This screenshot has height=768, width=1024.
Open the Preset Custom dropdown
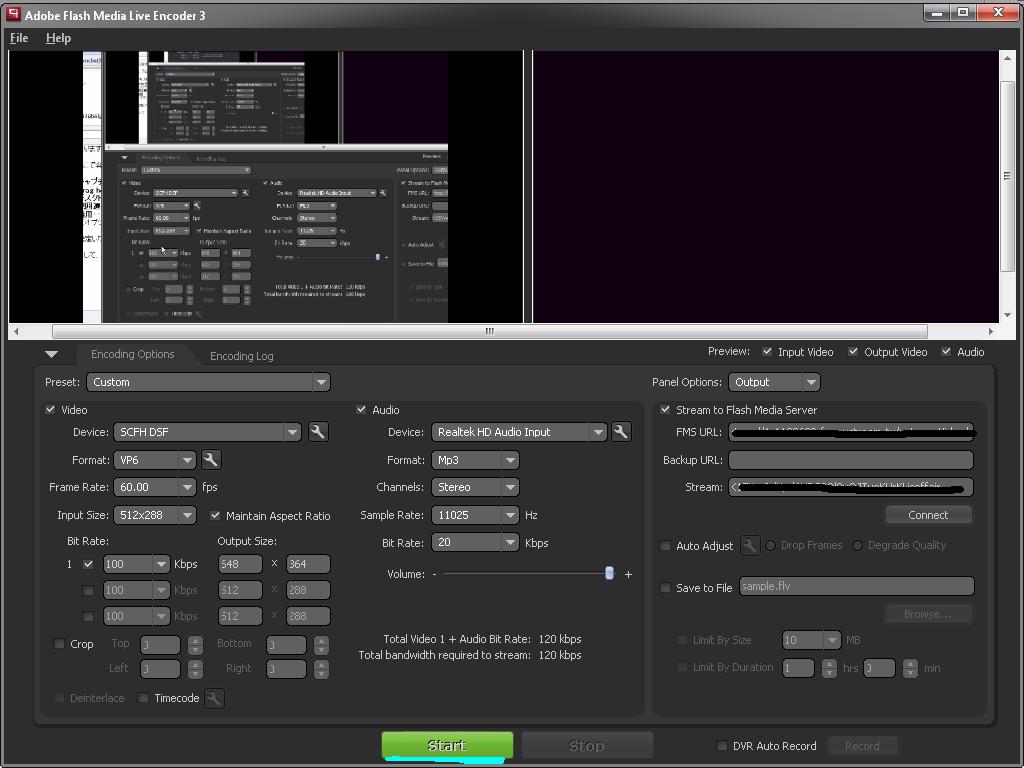[208, 382]
